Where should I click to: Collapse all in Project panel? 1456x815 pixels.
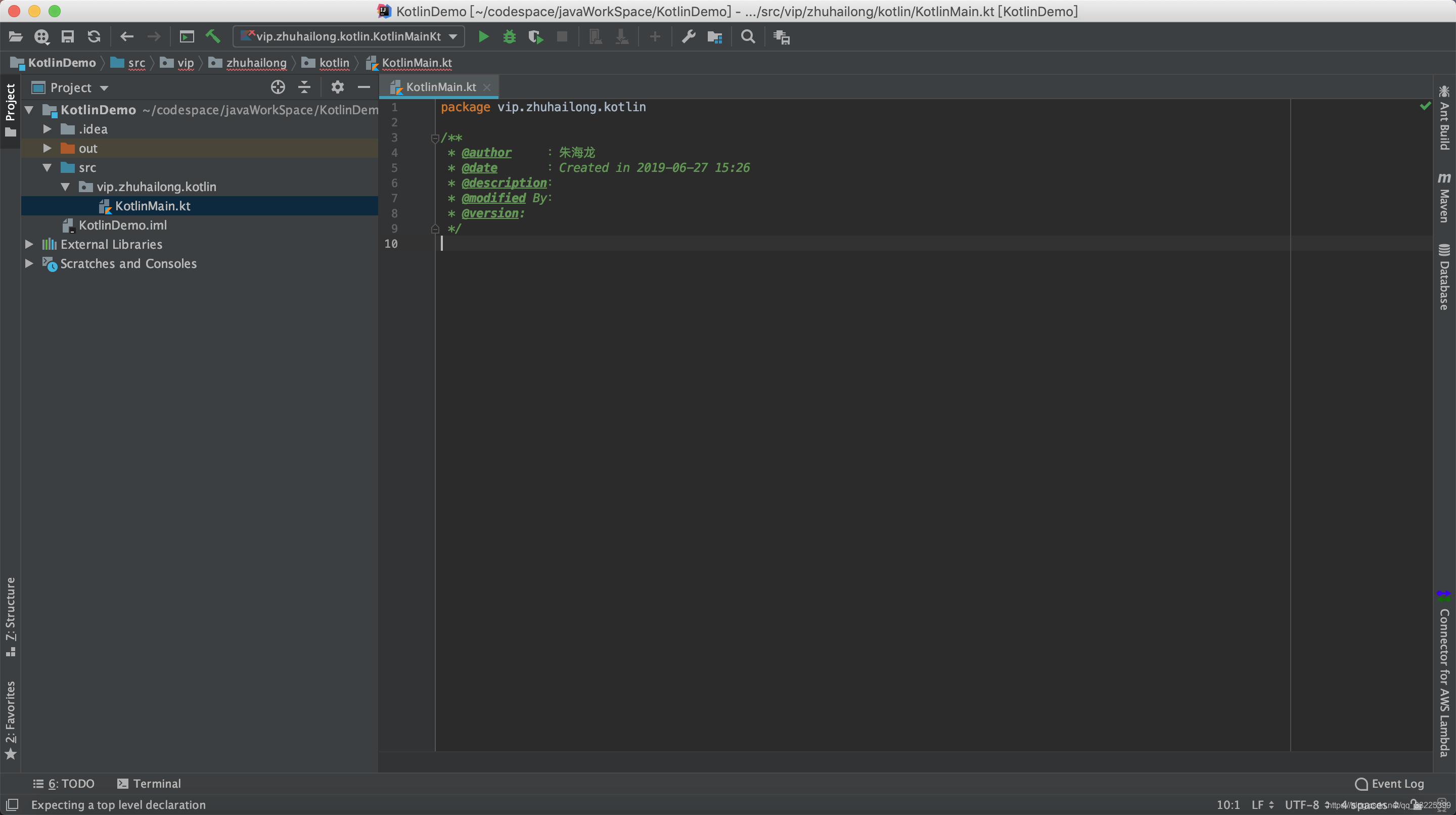click(304, 87)
